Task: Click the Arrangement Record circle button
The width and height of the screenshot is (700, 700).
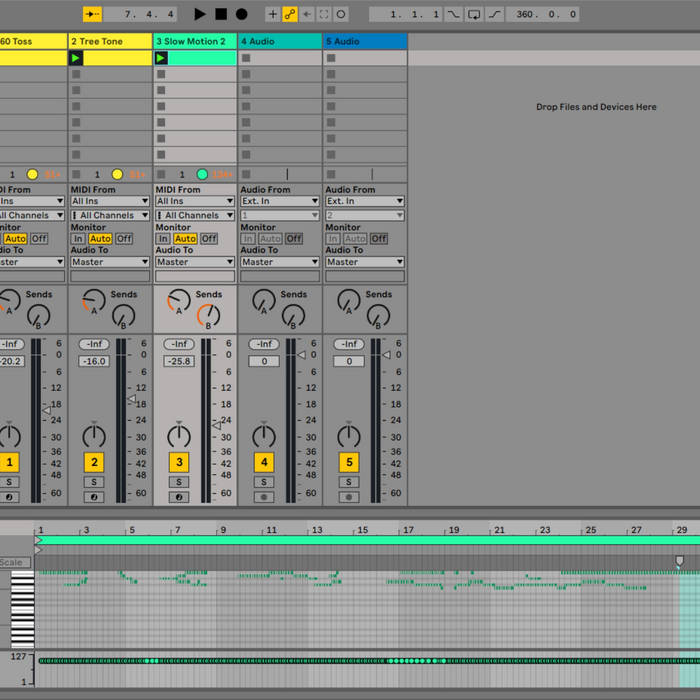Action: click(241, 14)
